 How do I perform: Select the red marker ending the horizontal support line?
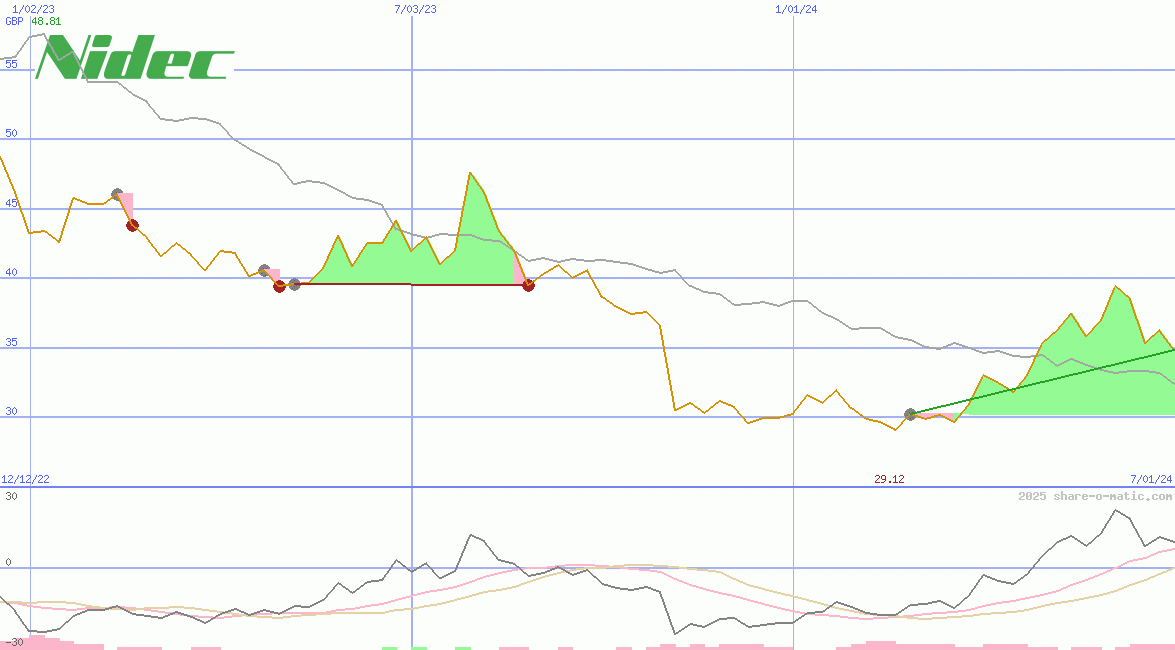[529, 285]
